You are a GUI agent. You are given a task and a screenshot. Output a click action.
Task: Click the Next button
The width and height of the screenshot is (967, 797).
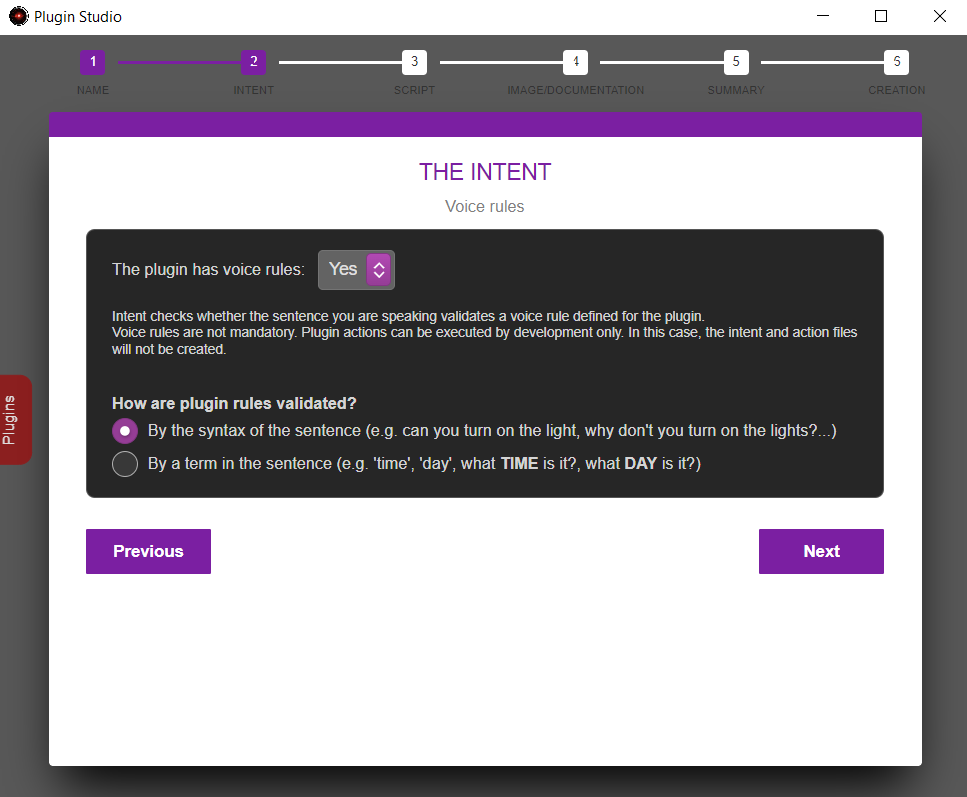821,551
